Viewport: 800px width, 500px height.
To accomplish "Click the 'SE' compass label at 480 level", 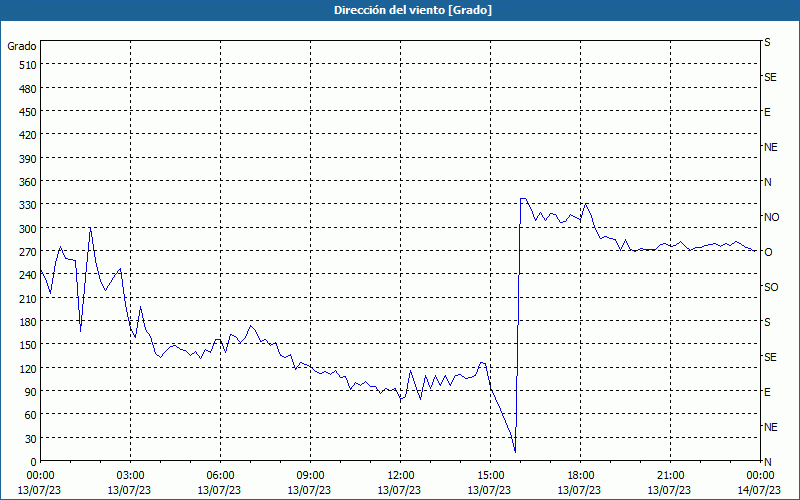I will tap(770, 77).
